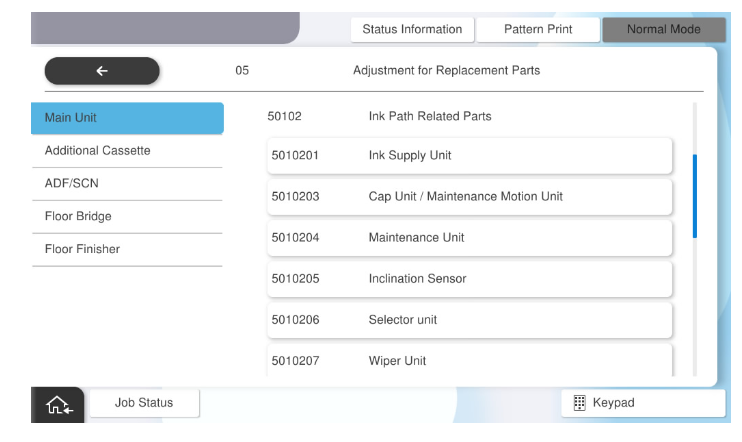Select Main Unit category
The width and height of the screenshot is (742, 442).
(127, 118)
